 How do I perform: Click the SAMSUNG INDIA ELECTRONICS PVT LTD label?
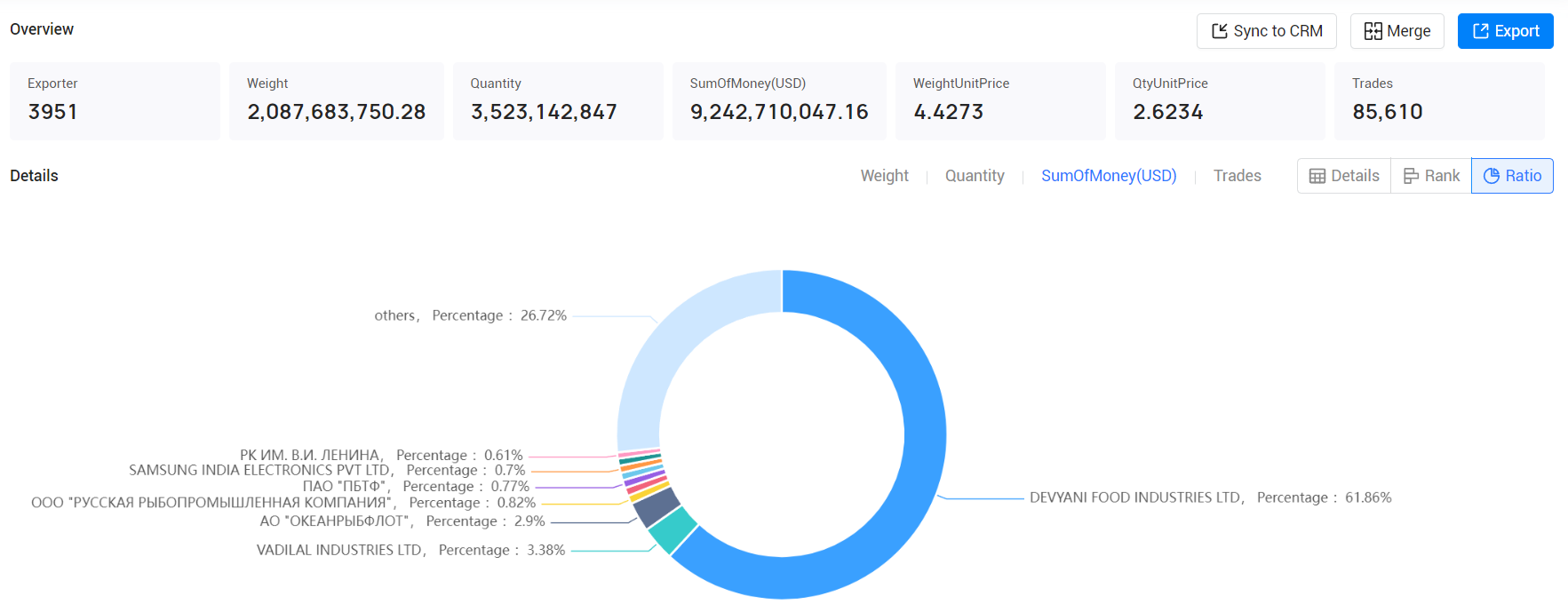click(260, 470)
